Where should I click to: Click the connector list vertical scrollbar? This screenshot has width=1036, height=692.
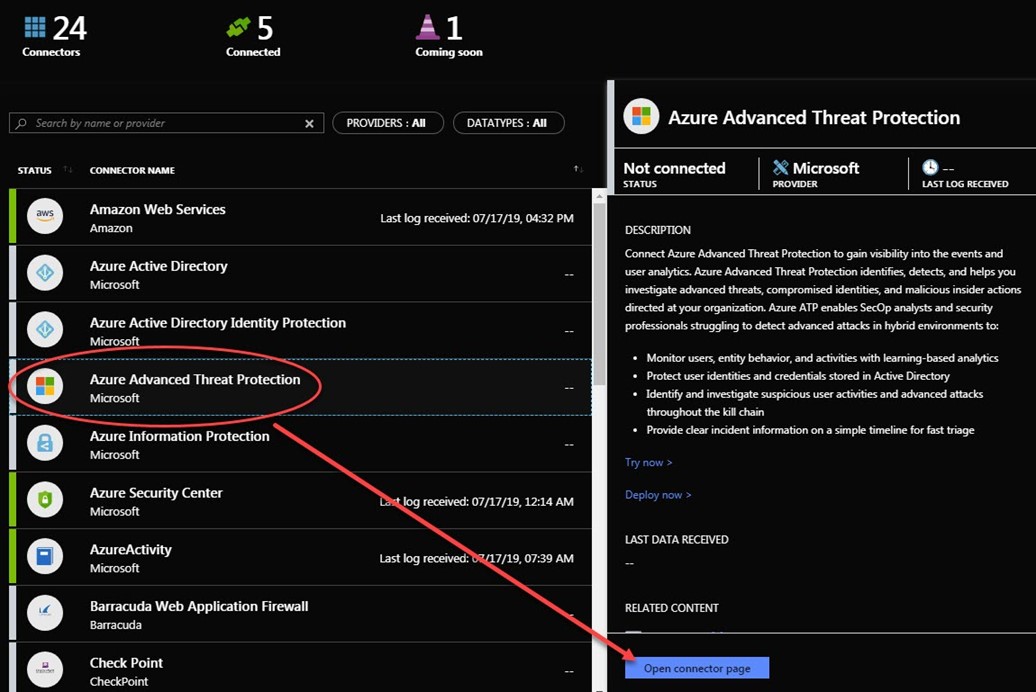pos(598,300)
